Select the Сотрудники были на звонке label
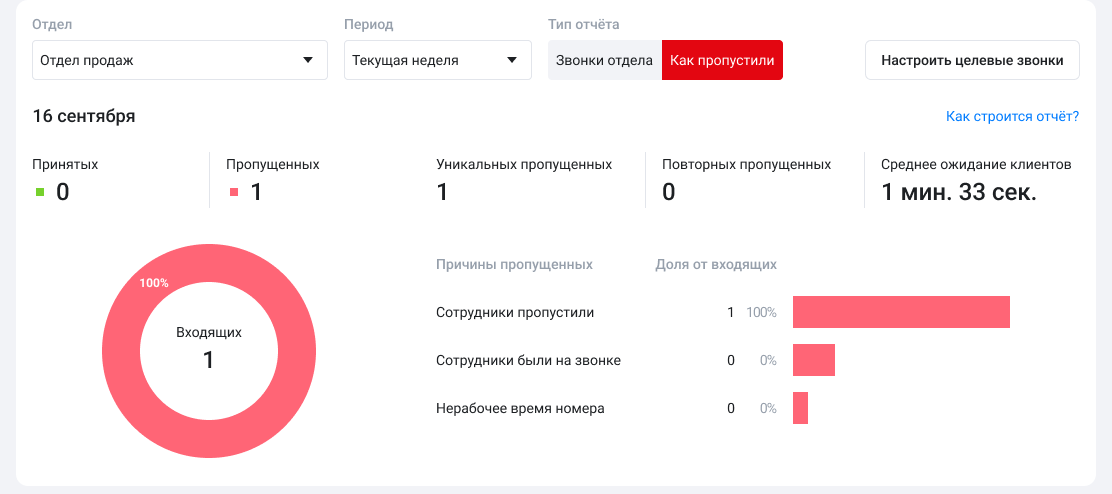Image resolution: width=1112 pixels, height=494 pixels. coord(528,360)
